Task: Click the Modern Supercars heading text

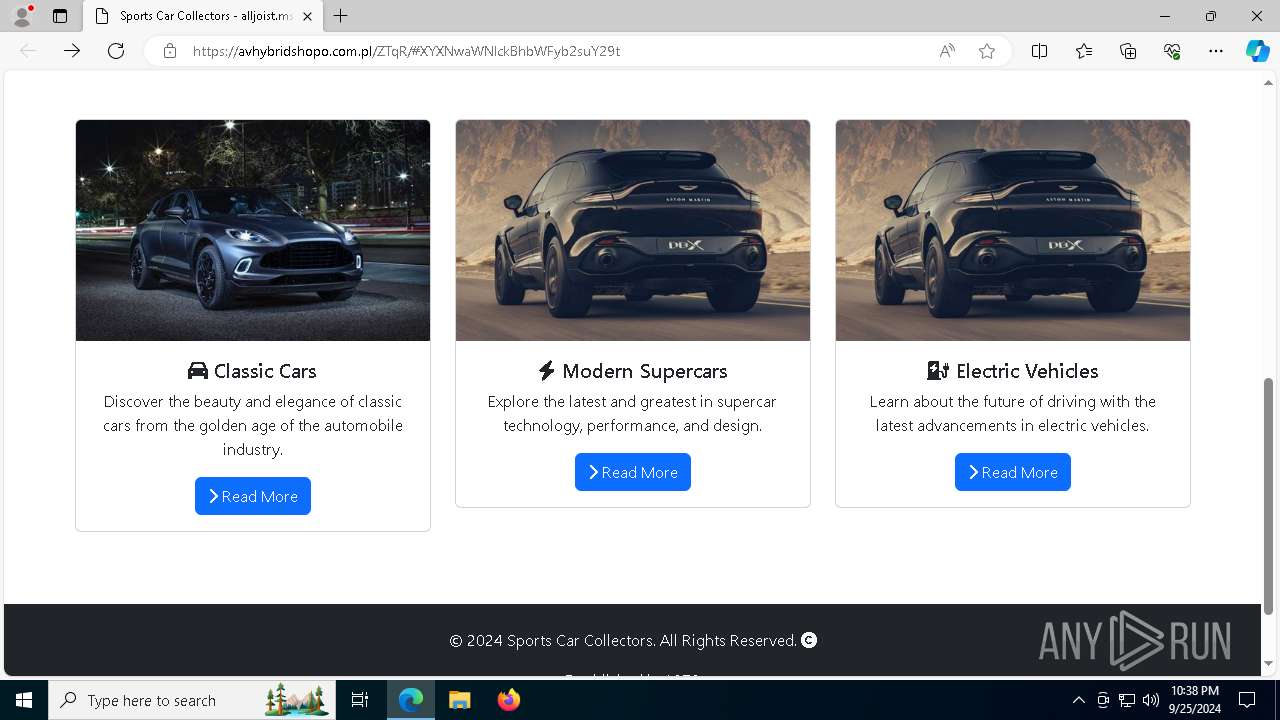Action: [x=645, y=371]
